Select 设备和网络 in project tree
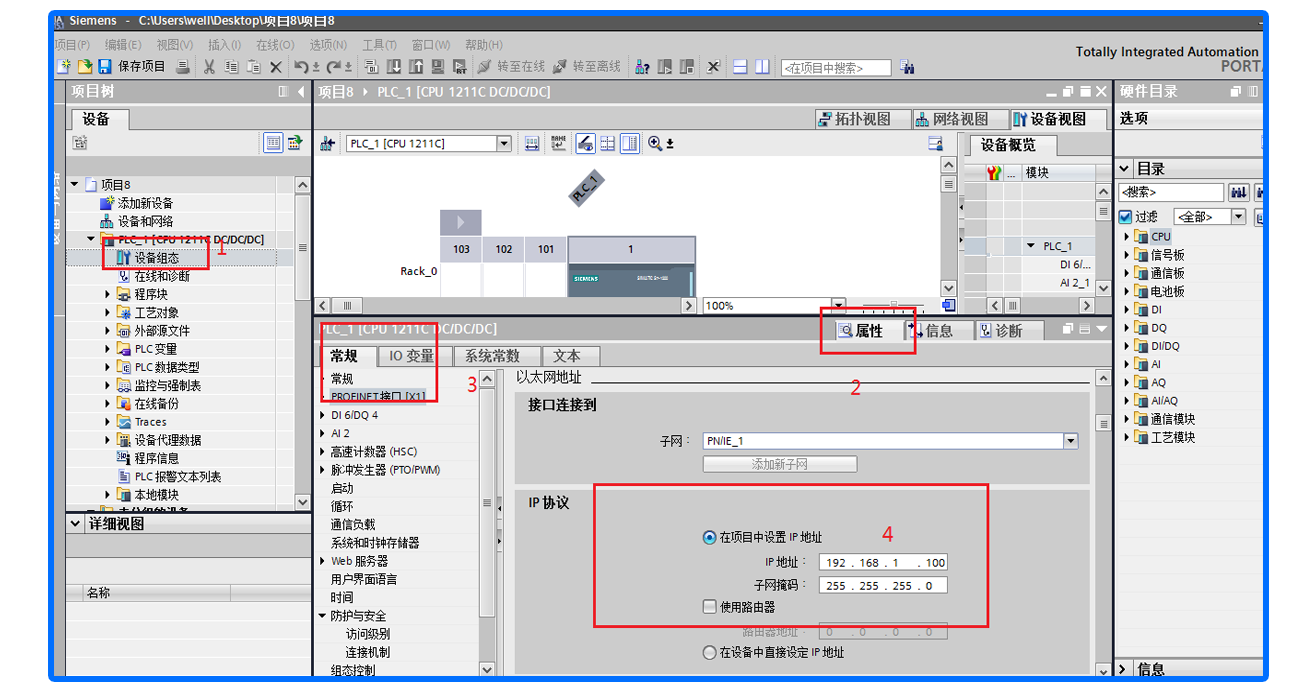The width and height of the screenshot is (1312, 688). click(145, 221)
